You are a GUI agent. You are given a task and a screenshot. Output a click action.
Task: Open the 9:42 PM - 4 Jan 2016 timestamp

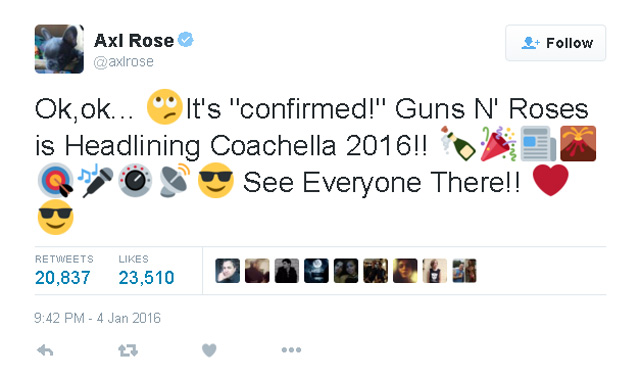click(x=98, y=318)
